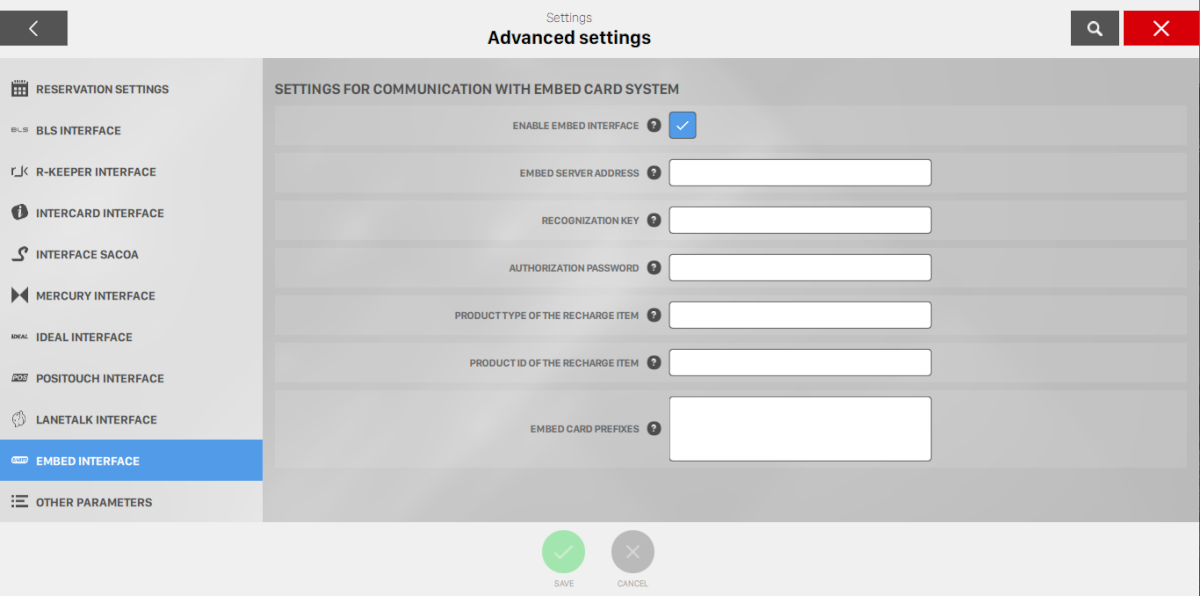The width and height of the screenshot is (1200, 596).
Task: Click the back arrow button
Action: [x=34, y=29]
